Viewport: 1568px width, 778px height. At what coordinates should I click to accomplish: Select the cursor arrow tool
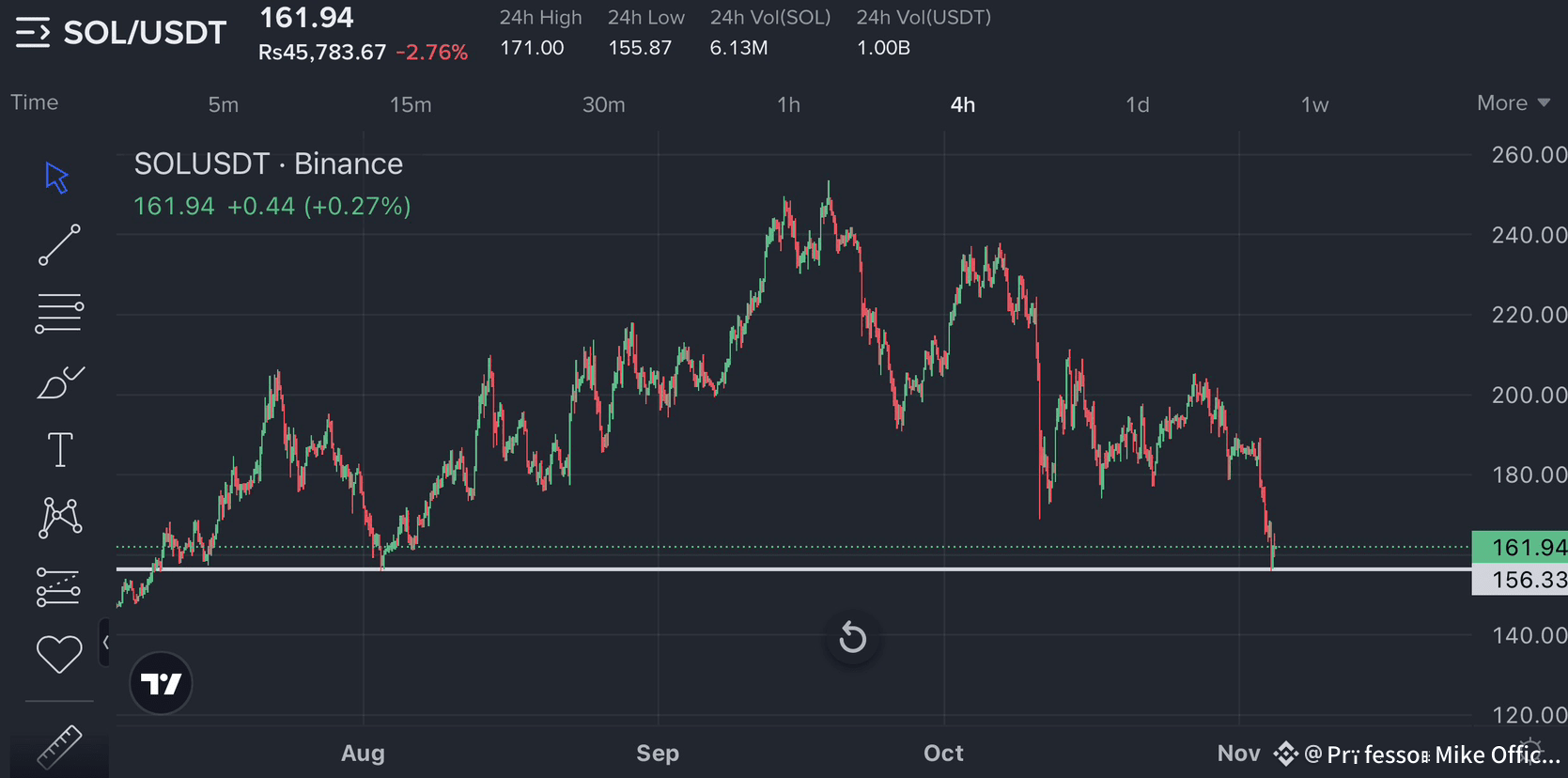57,178
